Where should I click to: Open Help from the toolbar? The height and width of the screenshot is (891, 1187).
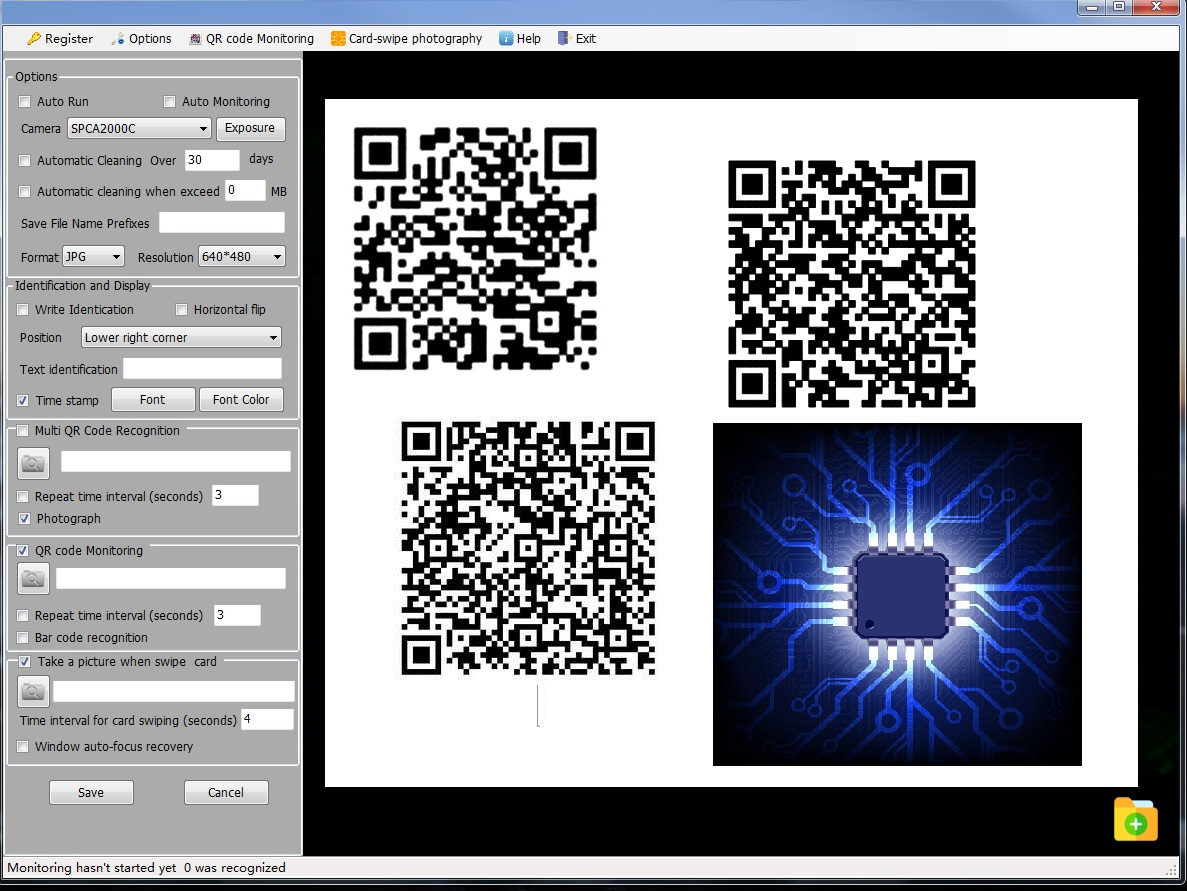click(x=520, y=38)
